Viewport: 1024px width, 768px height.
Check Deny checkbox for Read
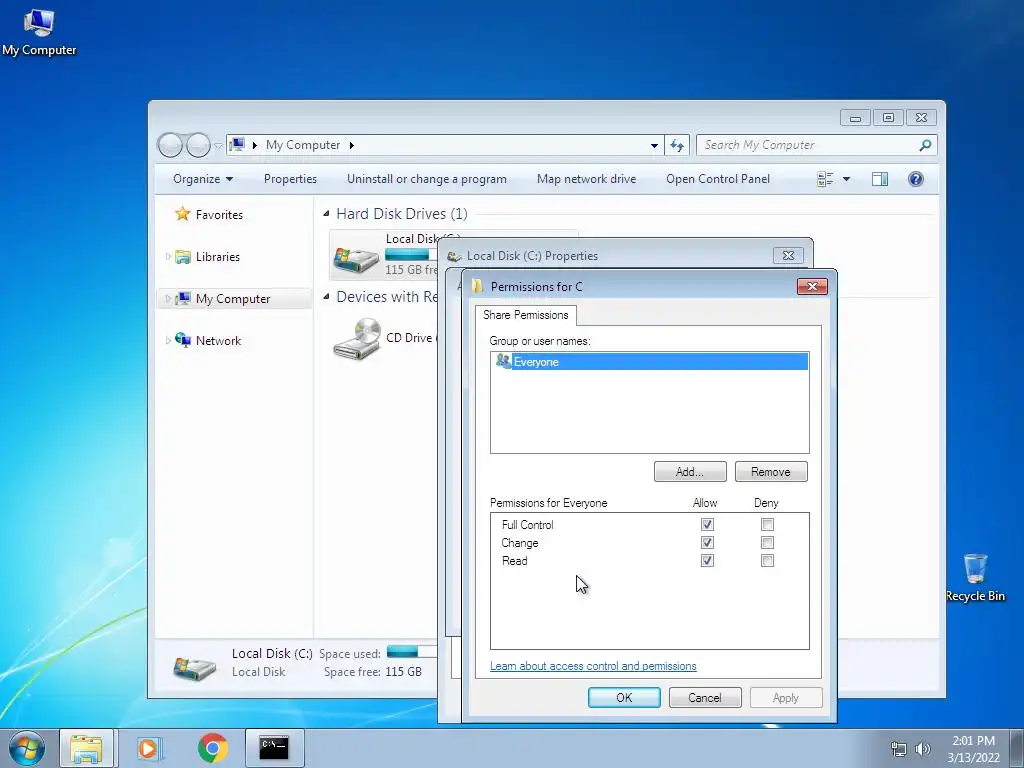tap(767, 560)
